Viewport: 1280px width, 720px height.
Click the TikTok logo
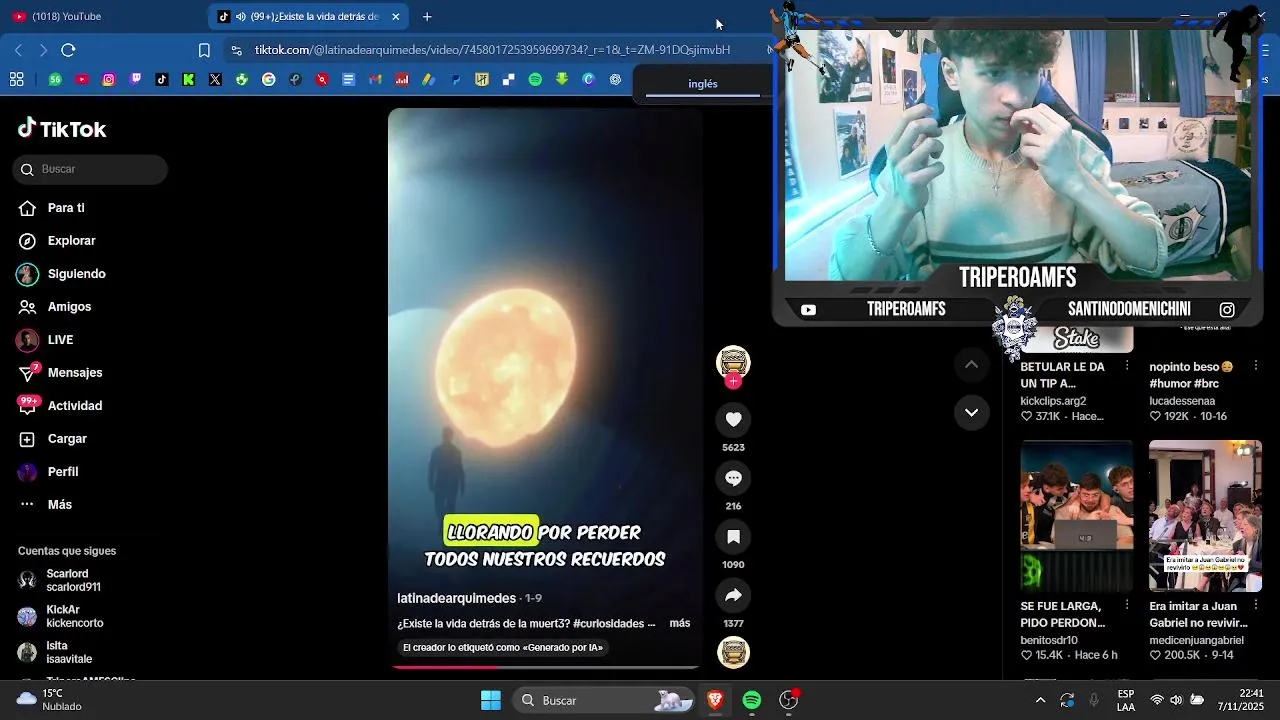[x=62, y=129]
